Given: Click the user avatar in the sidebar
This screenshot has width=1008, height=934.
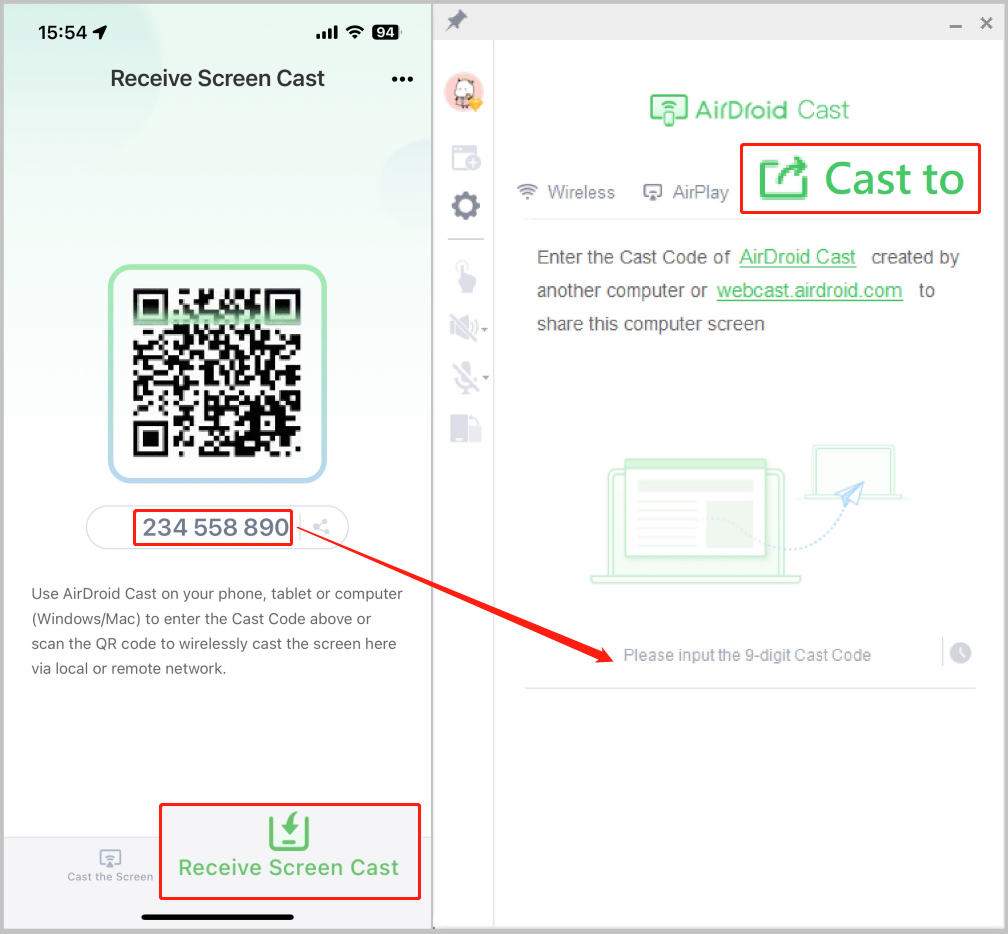Looking at the screenshot, I should tap(465, 91).
